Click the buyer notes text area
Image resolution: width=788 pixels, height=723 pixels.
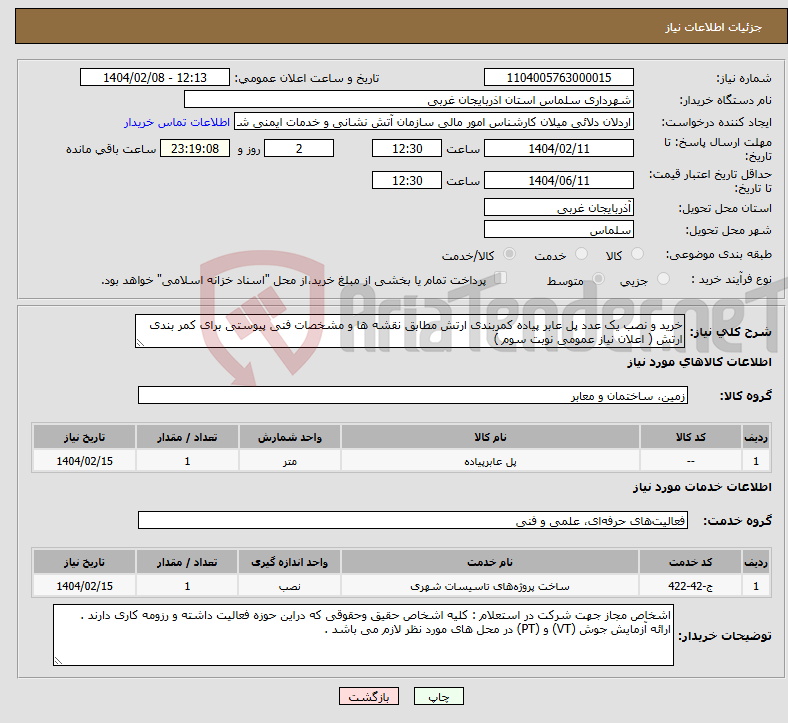pyautogui.click(x=363, y=635)
